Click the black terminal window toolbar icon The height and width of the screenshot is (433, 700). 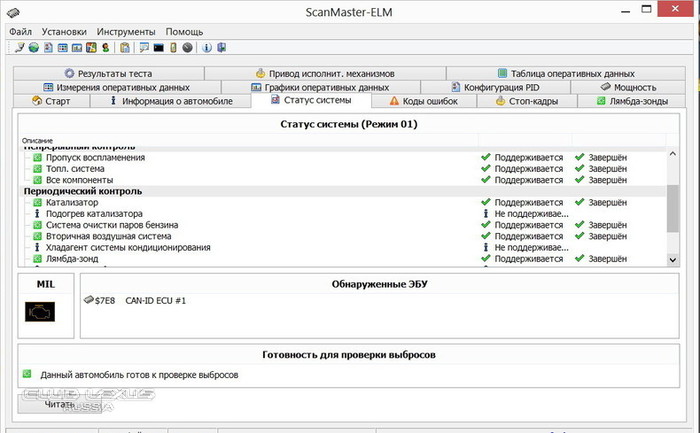click(158, 47)
